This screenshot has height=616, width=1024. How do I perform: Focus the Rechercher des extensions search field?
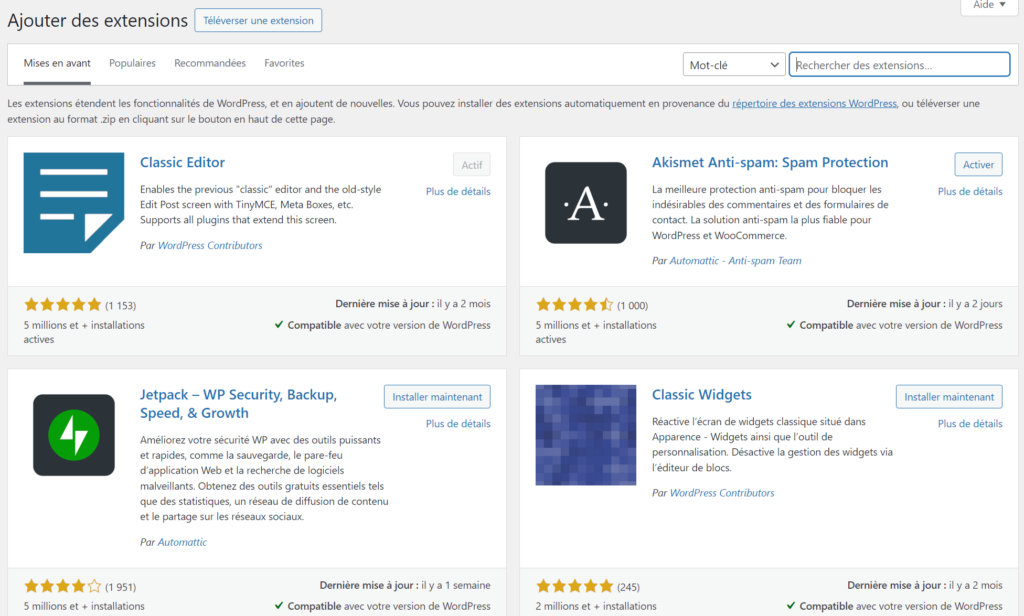[x=899, y=65]
